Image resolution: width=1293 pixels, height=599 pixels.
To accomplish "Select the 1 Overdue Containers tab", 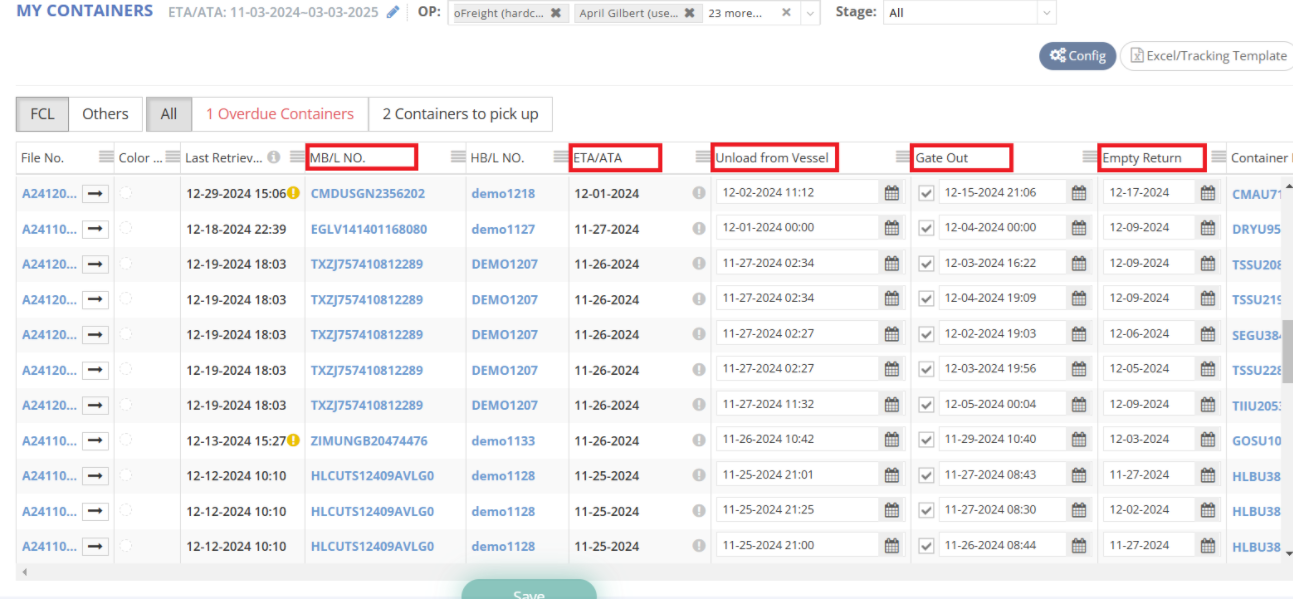I will click(279, 114).
